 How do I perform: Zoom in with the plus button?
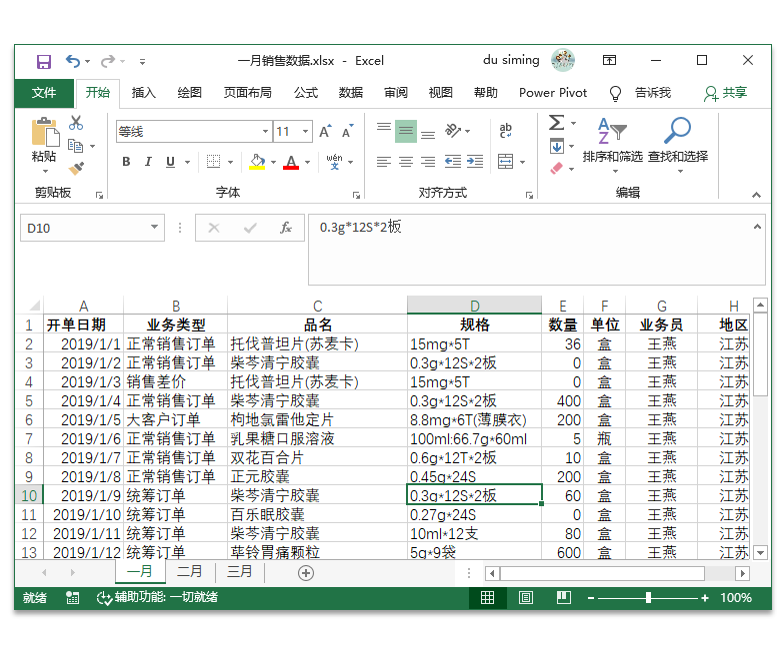(x=705, y=598)
